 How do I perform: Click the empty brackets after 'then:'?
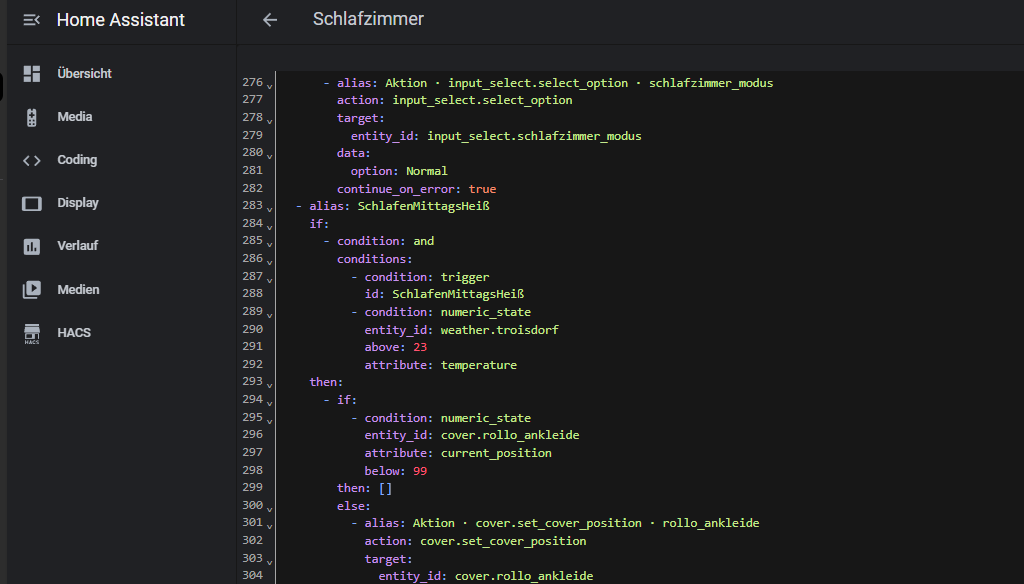point(385,488)
